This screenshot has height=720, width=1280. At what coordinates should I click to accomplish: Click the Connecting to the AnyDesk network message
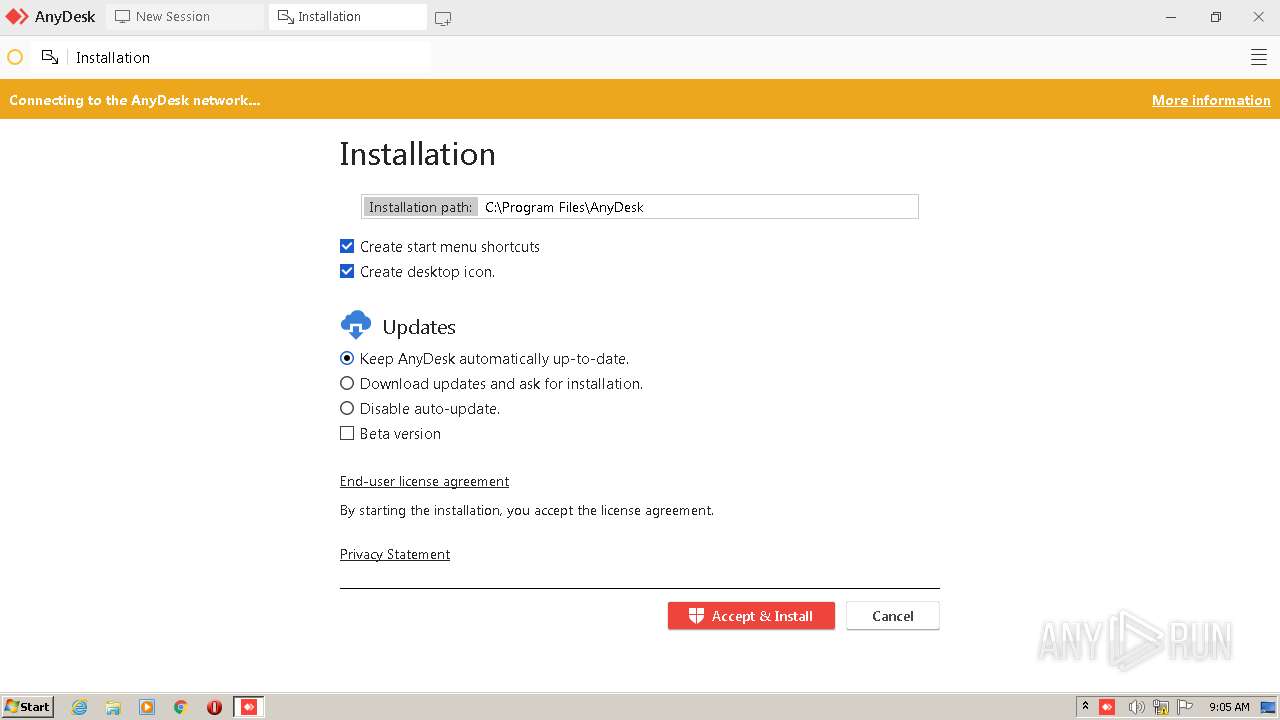click(x=134, y=100)
